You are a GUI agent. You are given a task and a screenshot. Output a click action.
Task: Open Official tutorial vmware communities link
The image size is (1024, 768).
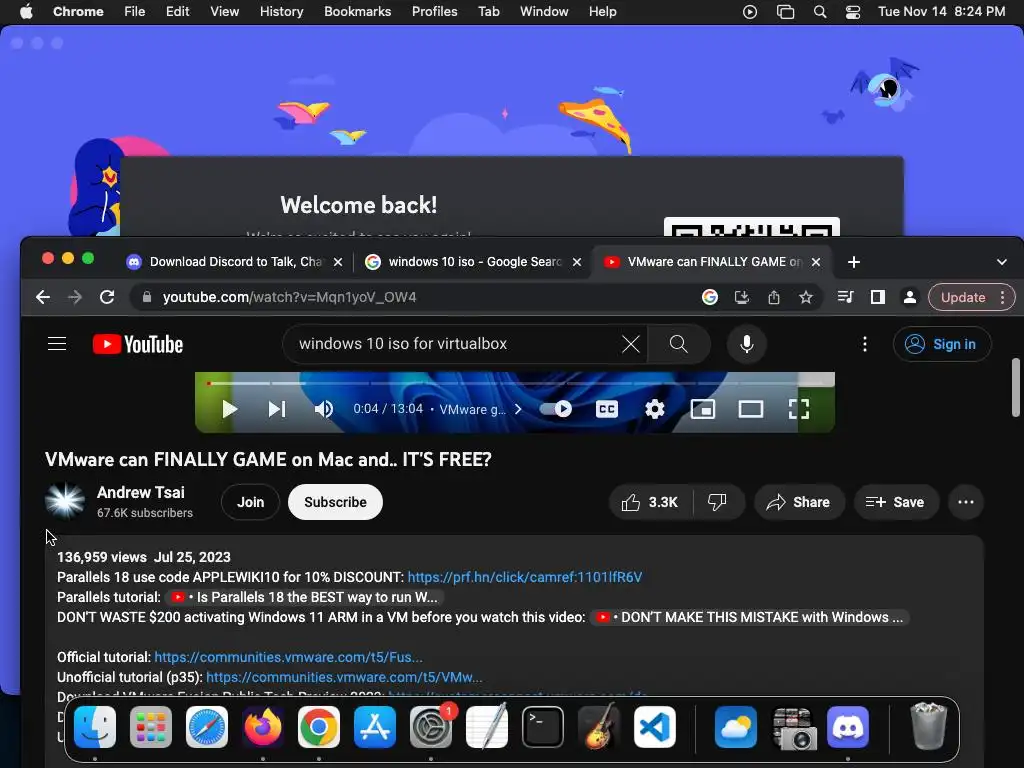tap(288, 657)
